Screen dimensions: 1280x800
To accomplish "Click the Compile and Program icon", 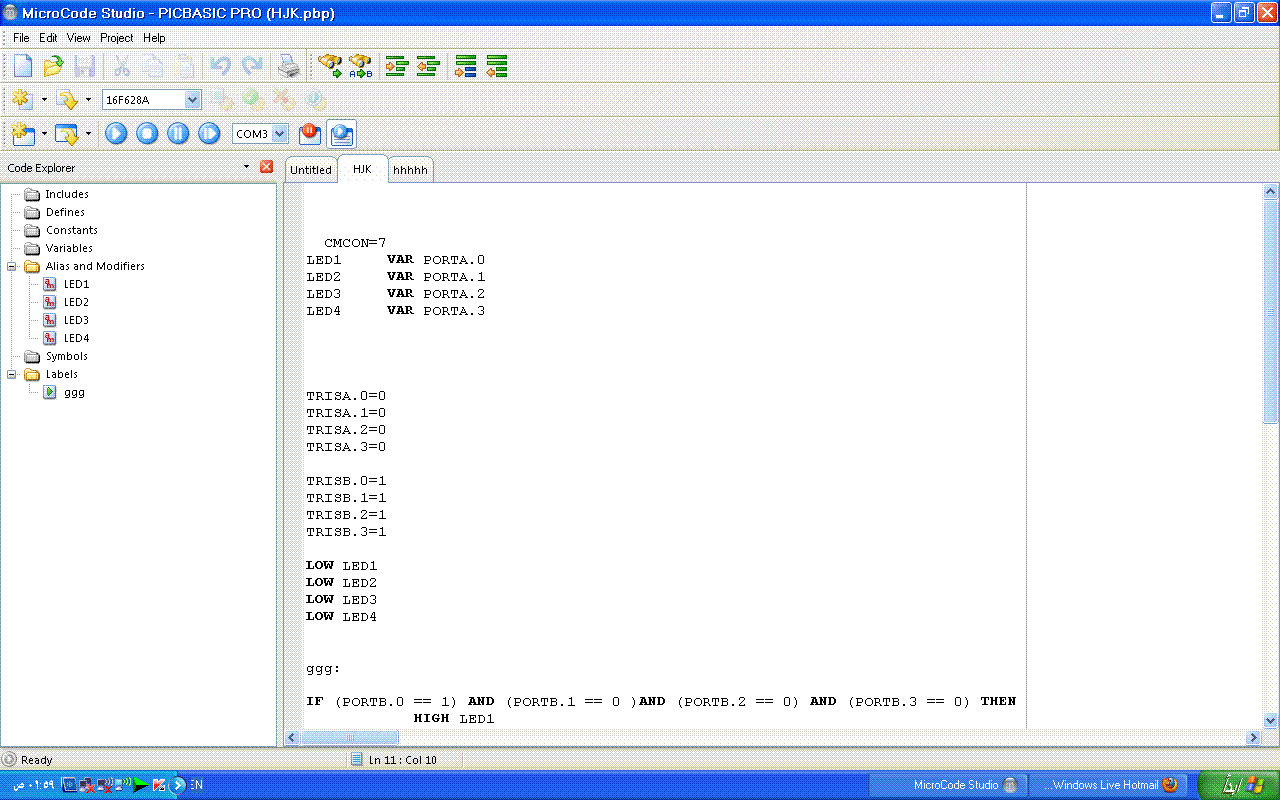I will 67,99.
